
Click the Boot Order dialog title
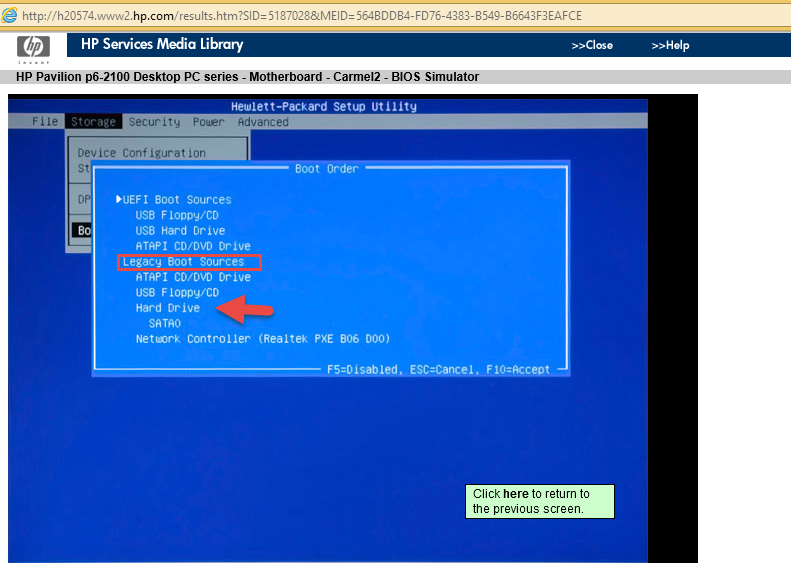click(327, 169)
